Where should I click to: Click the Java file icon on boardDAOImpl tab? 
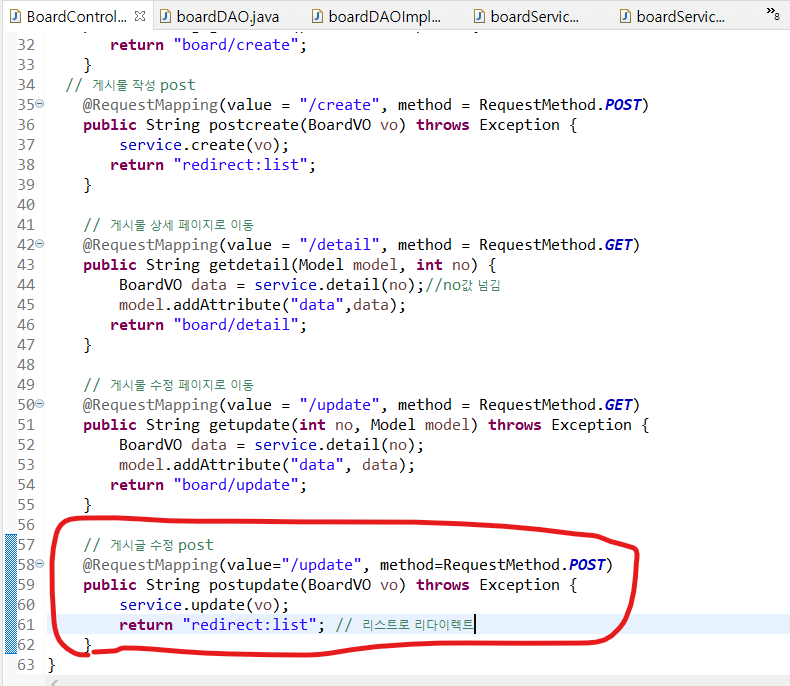(317, 17)
